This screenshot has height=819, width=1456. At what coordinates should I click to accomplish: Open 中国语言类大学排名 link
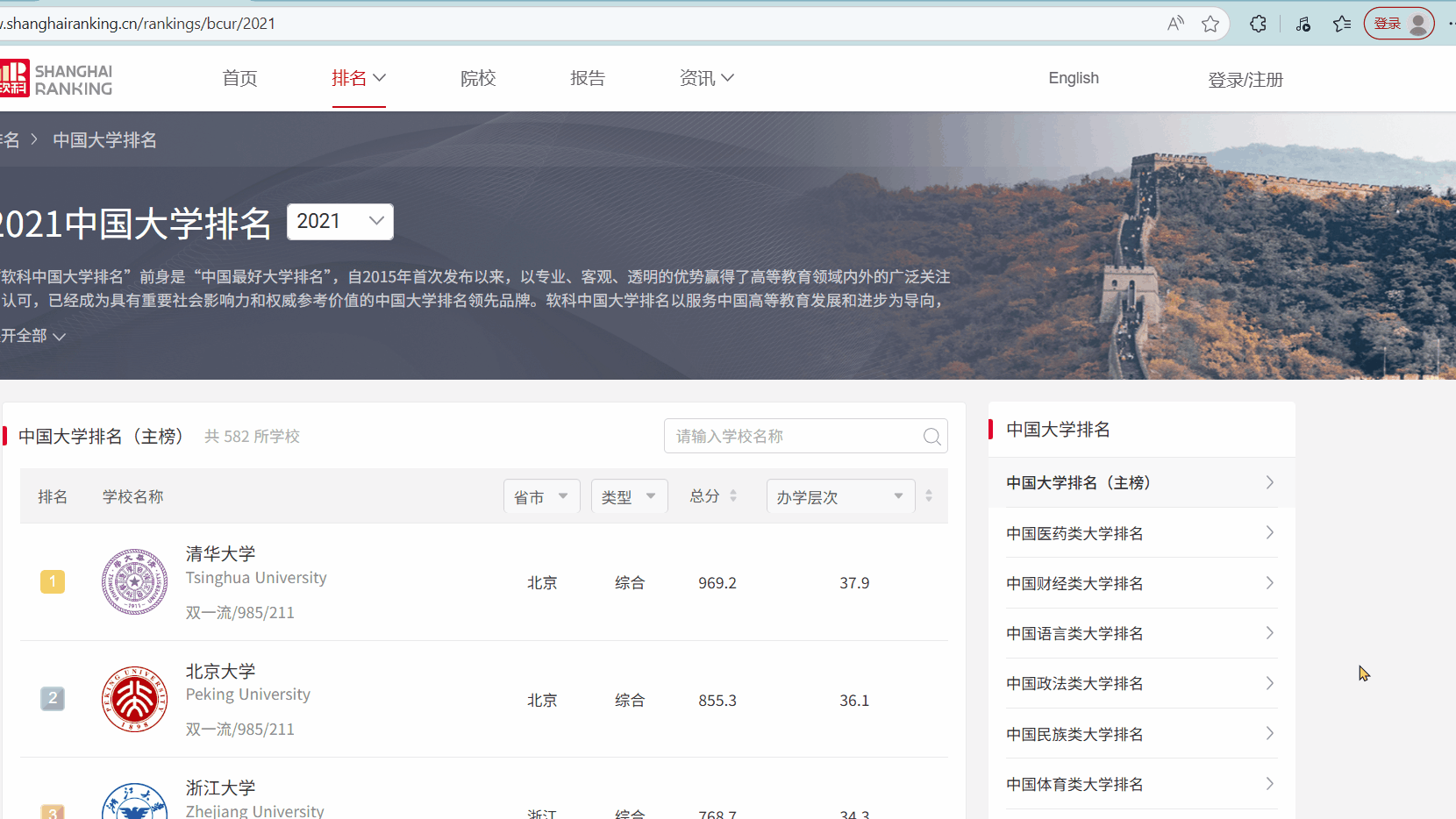point(1074,633)
